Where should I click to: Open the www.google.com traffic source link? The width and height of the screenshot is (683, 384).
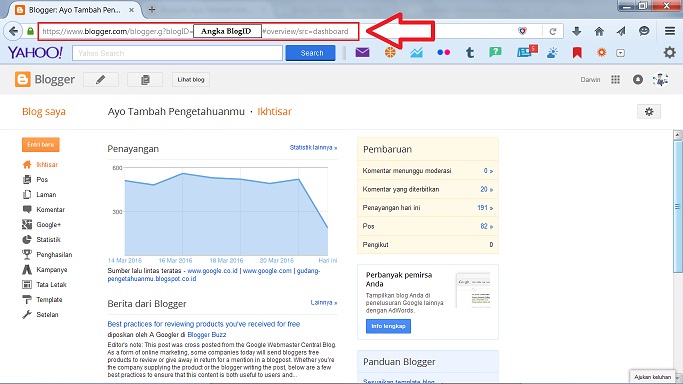click(x=267, y=271)
